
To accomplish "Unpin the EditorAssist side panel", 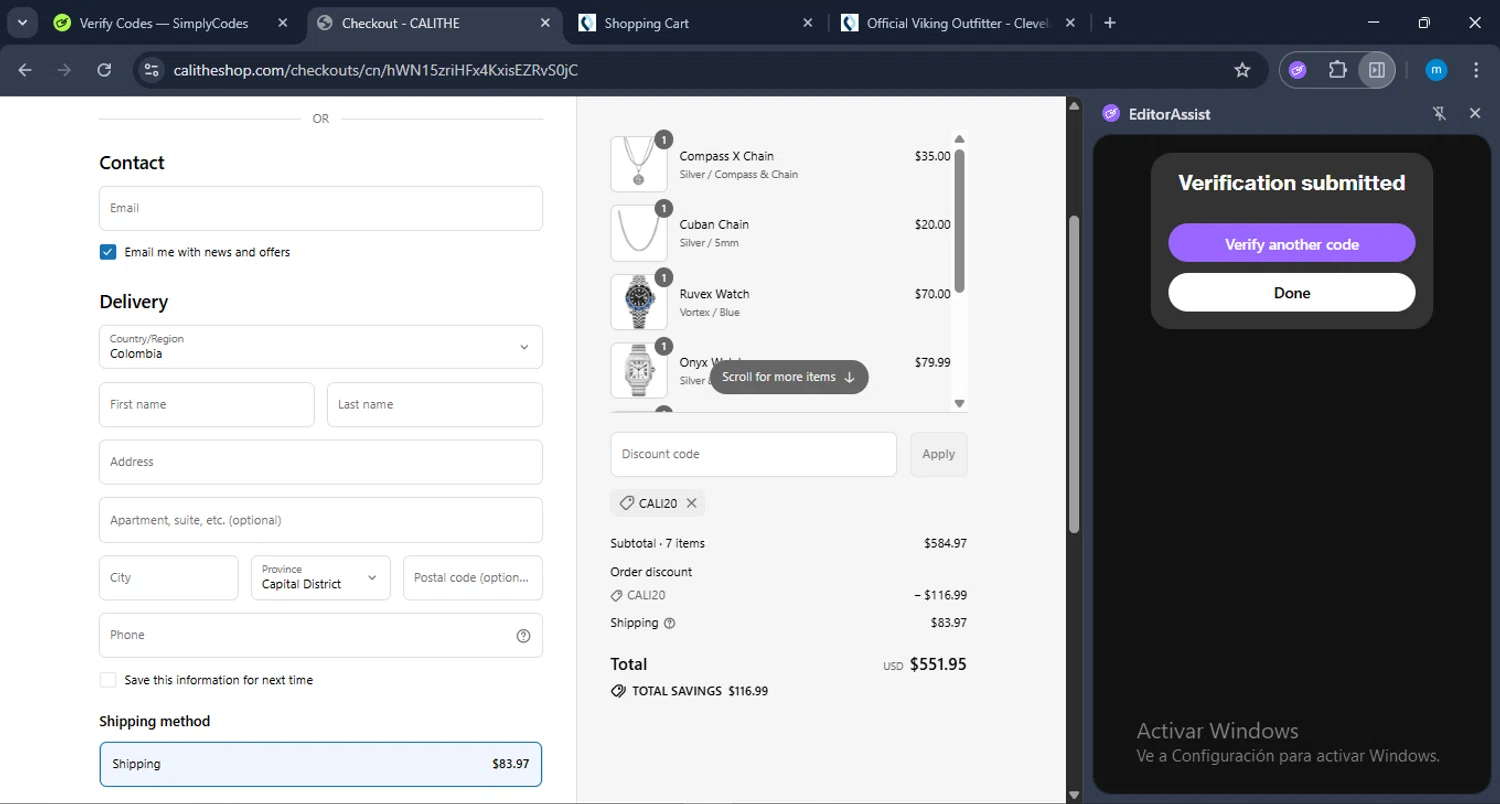I will point(1439,114).
